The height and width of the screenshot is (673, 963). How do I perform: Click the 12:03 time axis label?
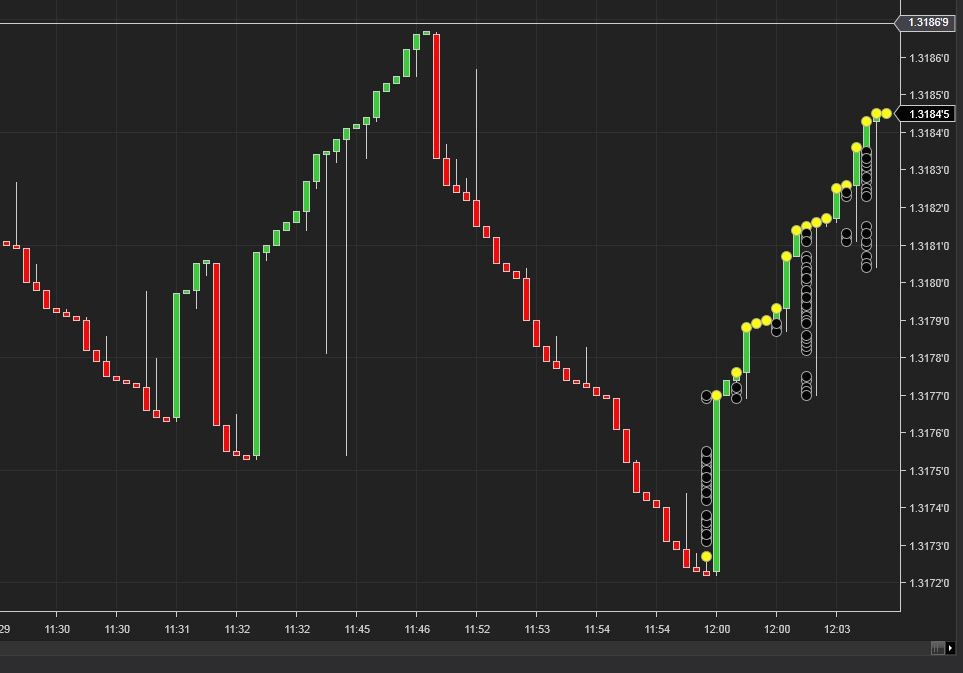click(837, 629)
